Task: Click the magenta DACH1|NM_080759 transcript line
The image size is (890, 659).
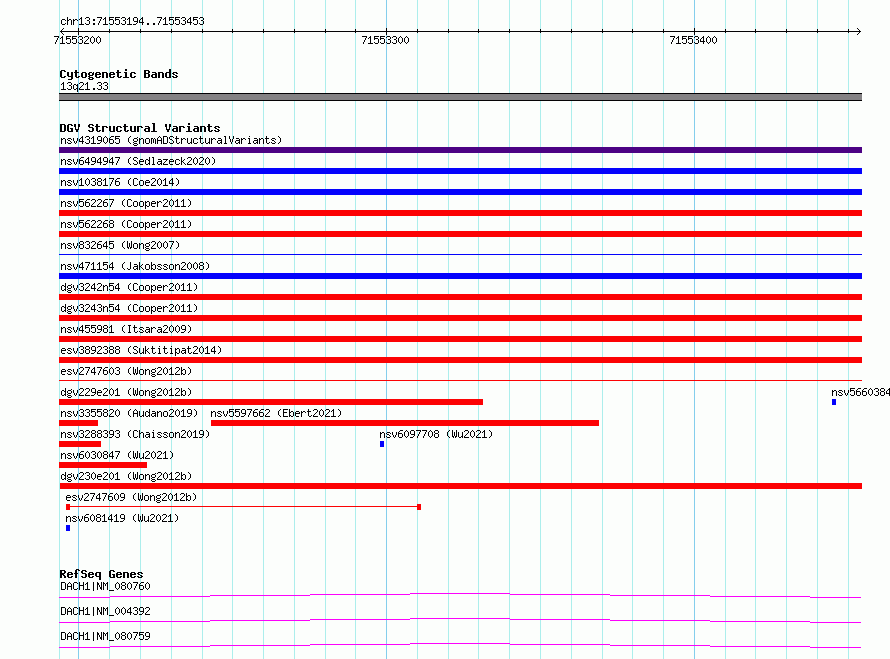Action: [460, 645]
